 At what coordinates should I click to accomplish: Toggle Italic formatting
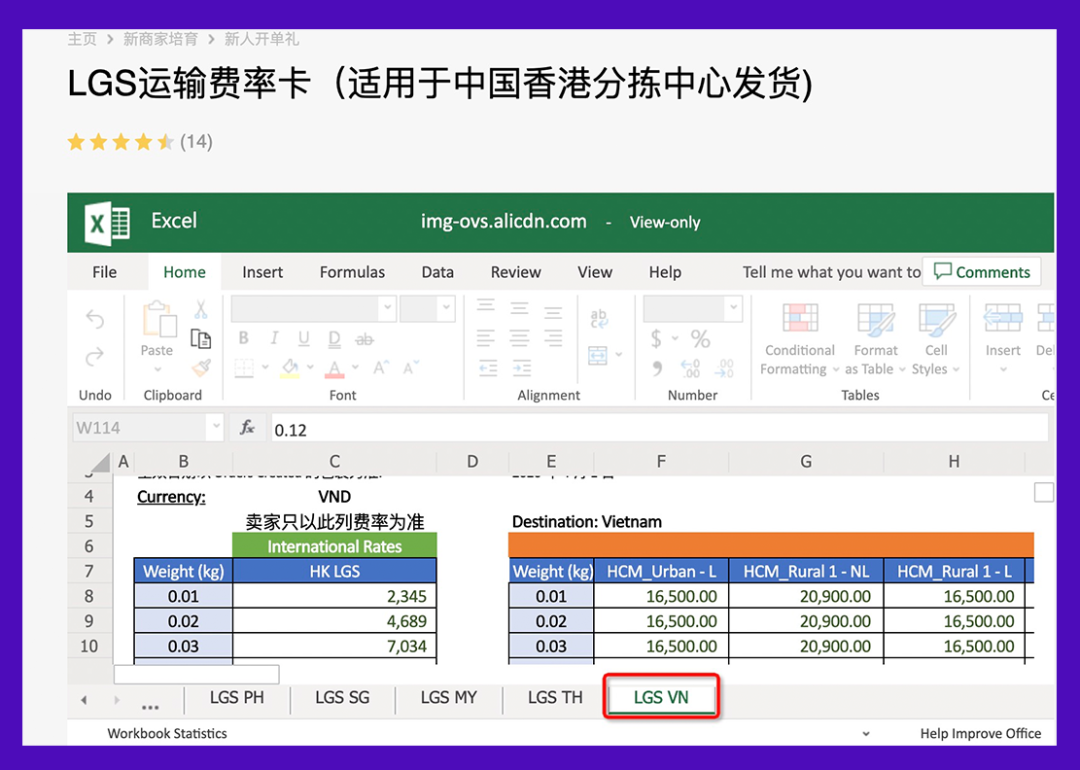[x=274, y=338]
